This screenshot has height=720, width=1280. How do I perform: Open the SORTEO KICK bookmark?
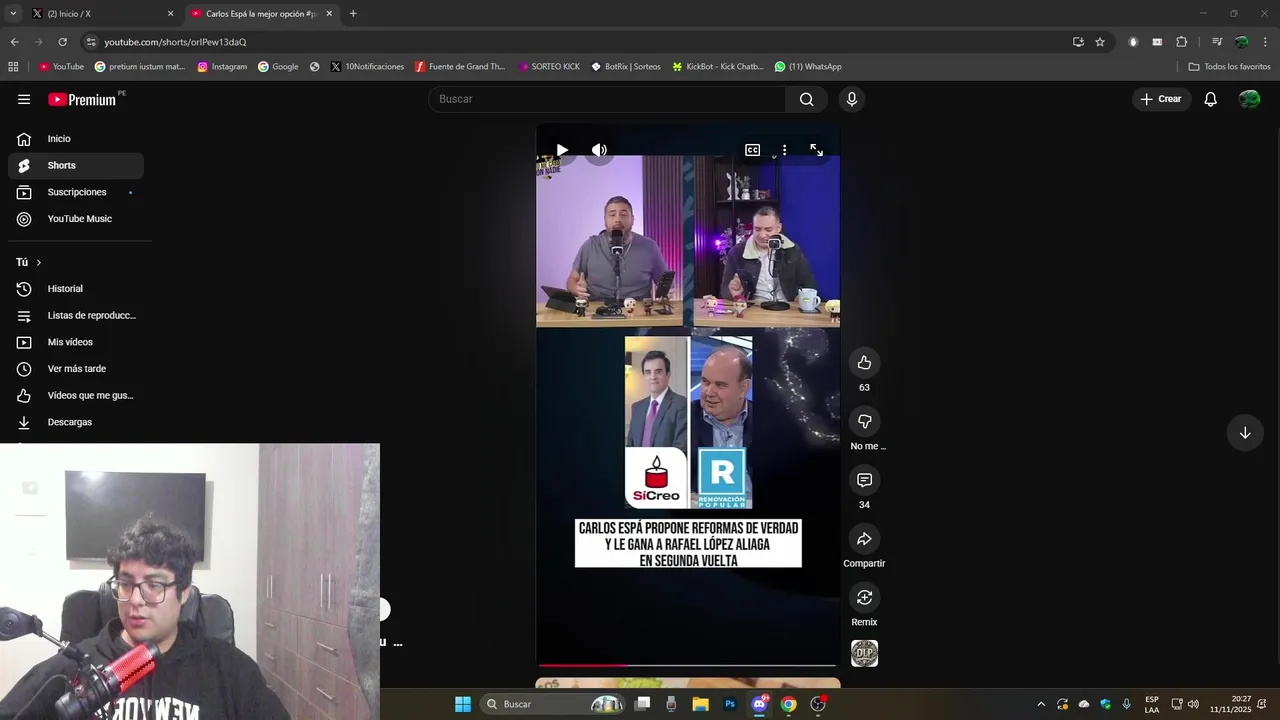click(x=549, y=67)
